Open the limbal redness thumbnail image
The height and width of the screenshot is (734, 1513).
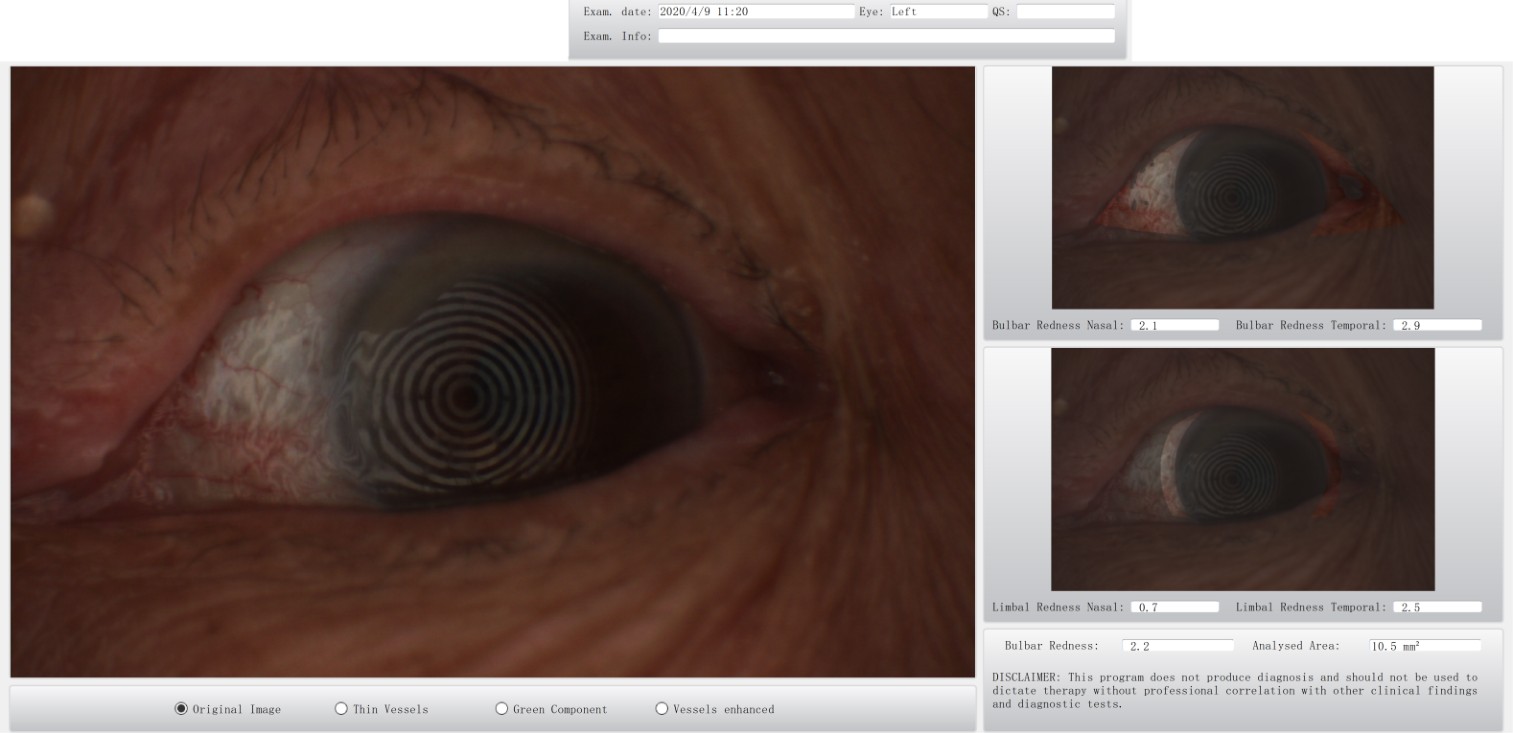(1243, 470)
